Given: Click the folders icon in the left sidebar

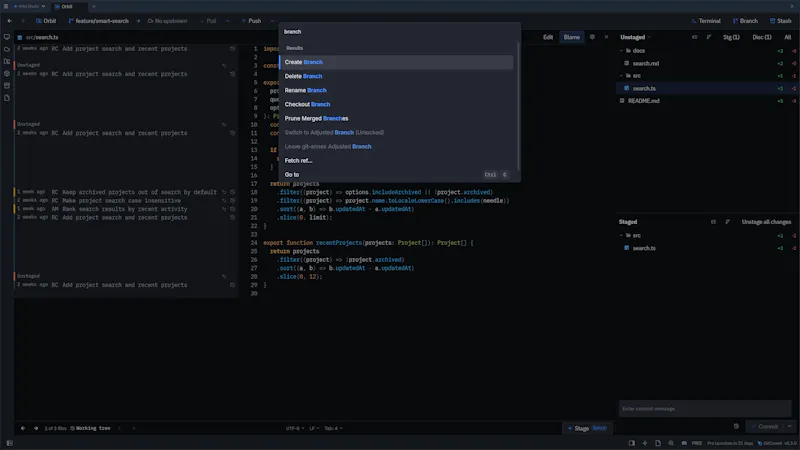Looking at the screenshot, I should (7, 61).
